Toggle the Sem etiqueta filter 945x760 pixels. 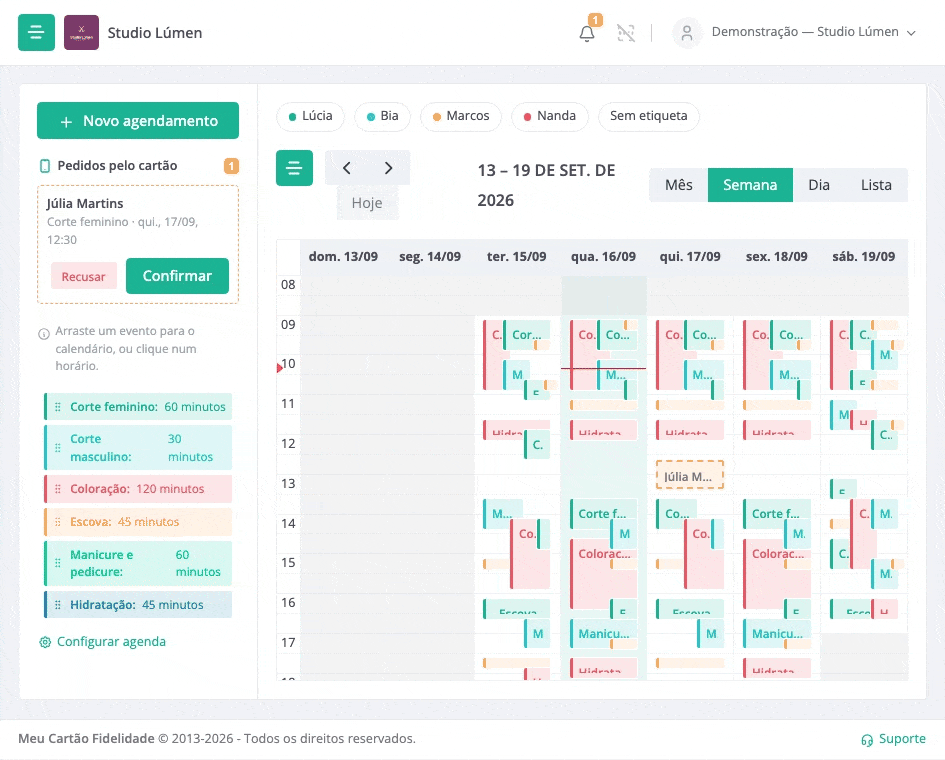pos(648,116)
